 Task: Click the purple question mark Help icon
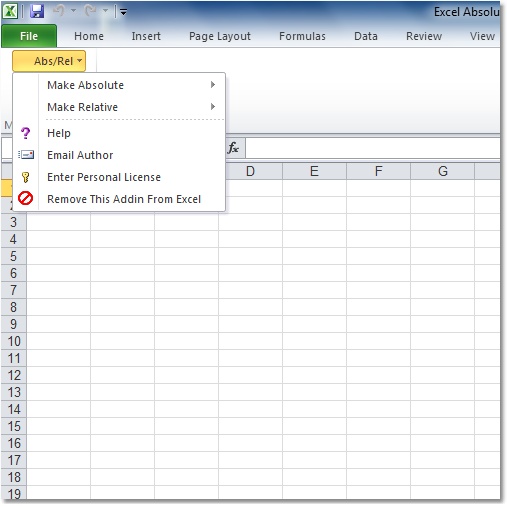click(x=25, y=133)
